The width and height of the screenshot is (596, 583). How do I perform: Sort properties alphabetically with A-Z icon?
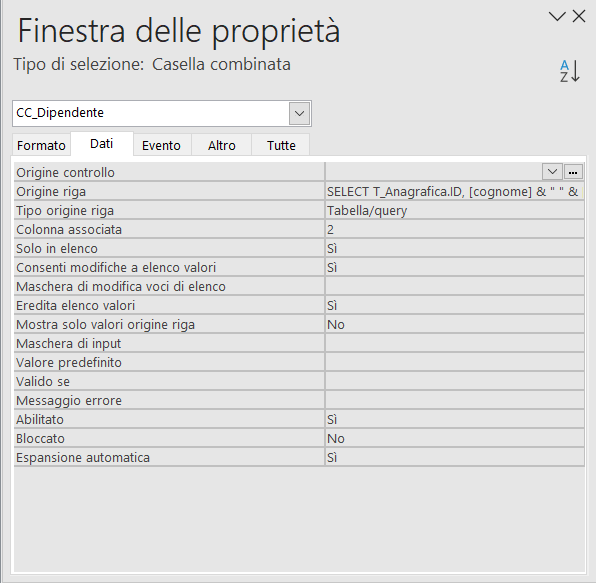[x=569, y=71]
